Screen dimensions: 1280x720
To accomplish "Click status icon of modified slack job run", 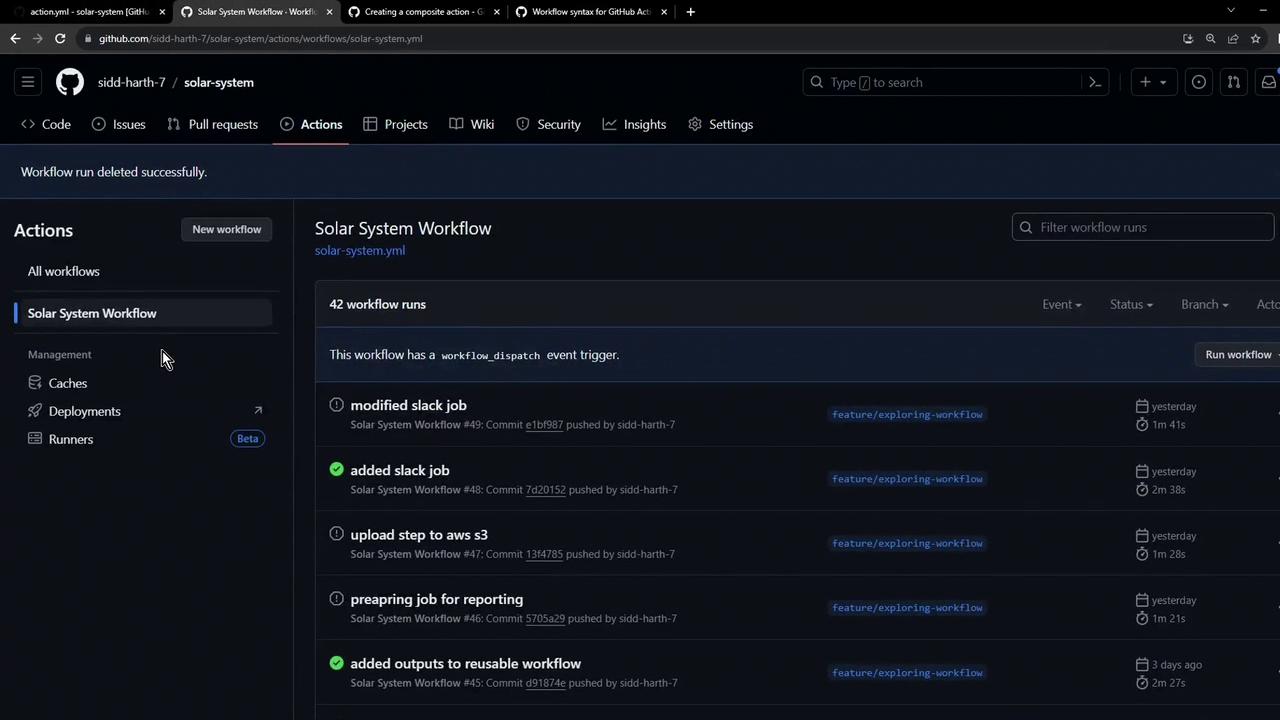I will [x=336, y=405].
